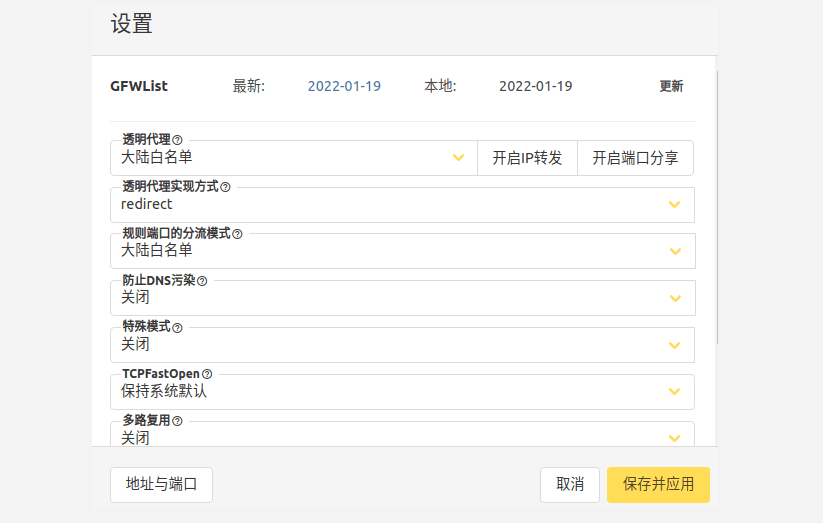Click the 取消 button
Image resolution: width=823 pixels, height=523 pixels.
click(x=569, y=484)
